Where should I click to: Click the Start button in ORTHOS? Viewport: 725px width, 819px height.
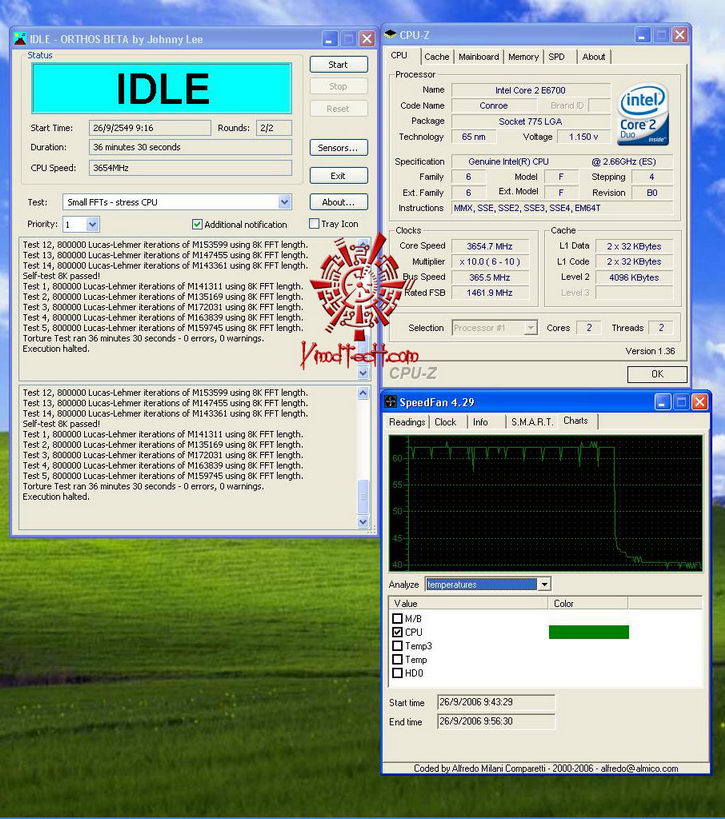(338, 65)
